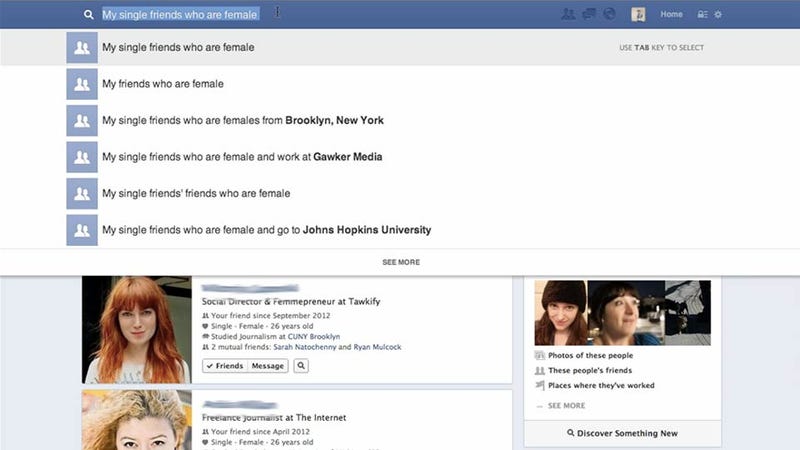
Task: Click people icon beside Brooklyn suggestion
Action: (x=82, y=121)
